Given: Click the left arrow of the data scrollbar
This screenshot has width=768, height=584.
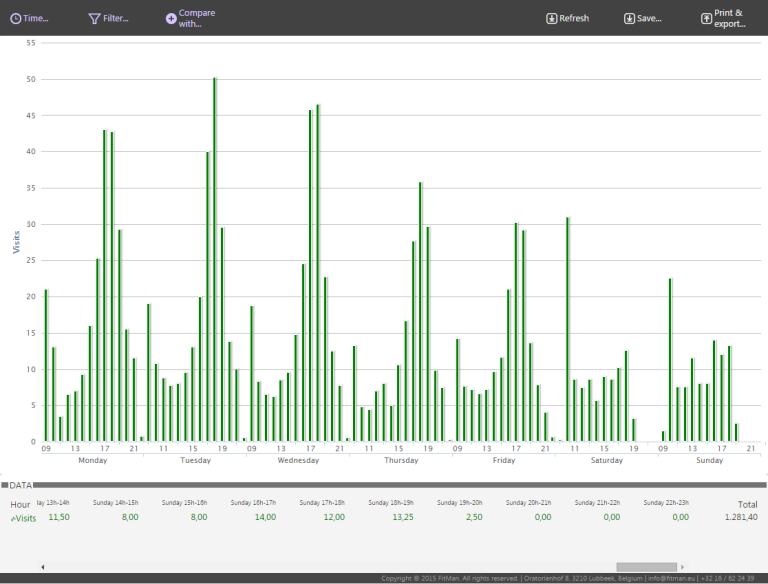Looking at the screenshot, I should coord(43,567).
